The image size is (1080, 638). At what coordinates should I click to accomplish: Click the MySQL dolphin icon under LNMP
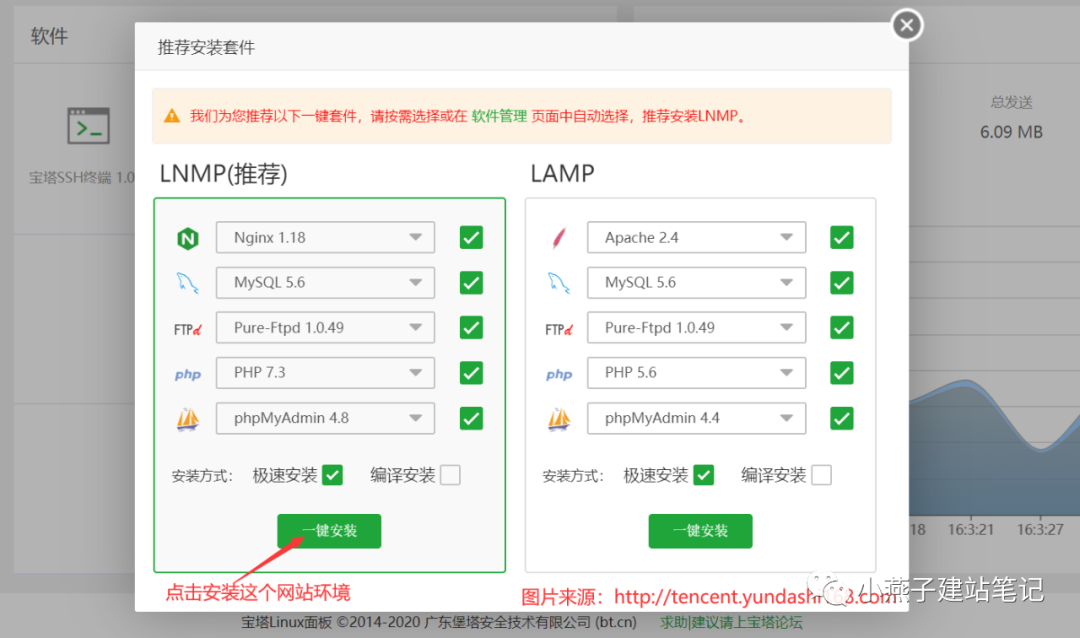pos(187,282)
